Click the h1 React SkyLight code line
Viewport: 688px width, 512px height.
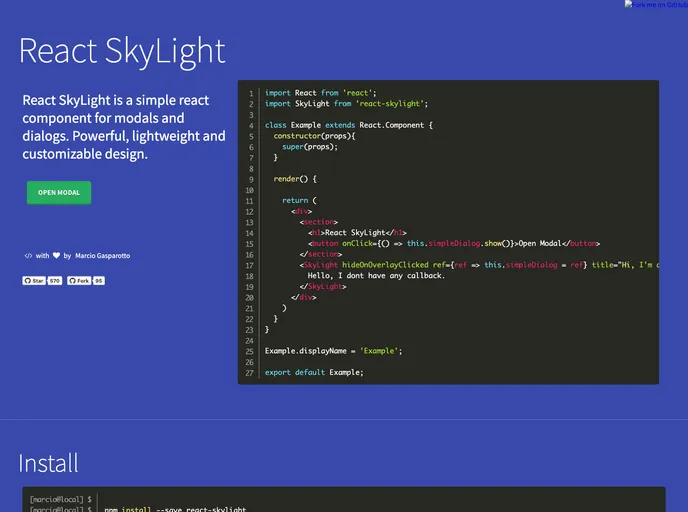tap(357, 233)
